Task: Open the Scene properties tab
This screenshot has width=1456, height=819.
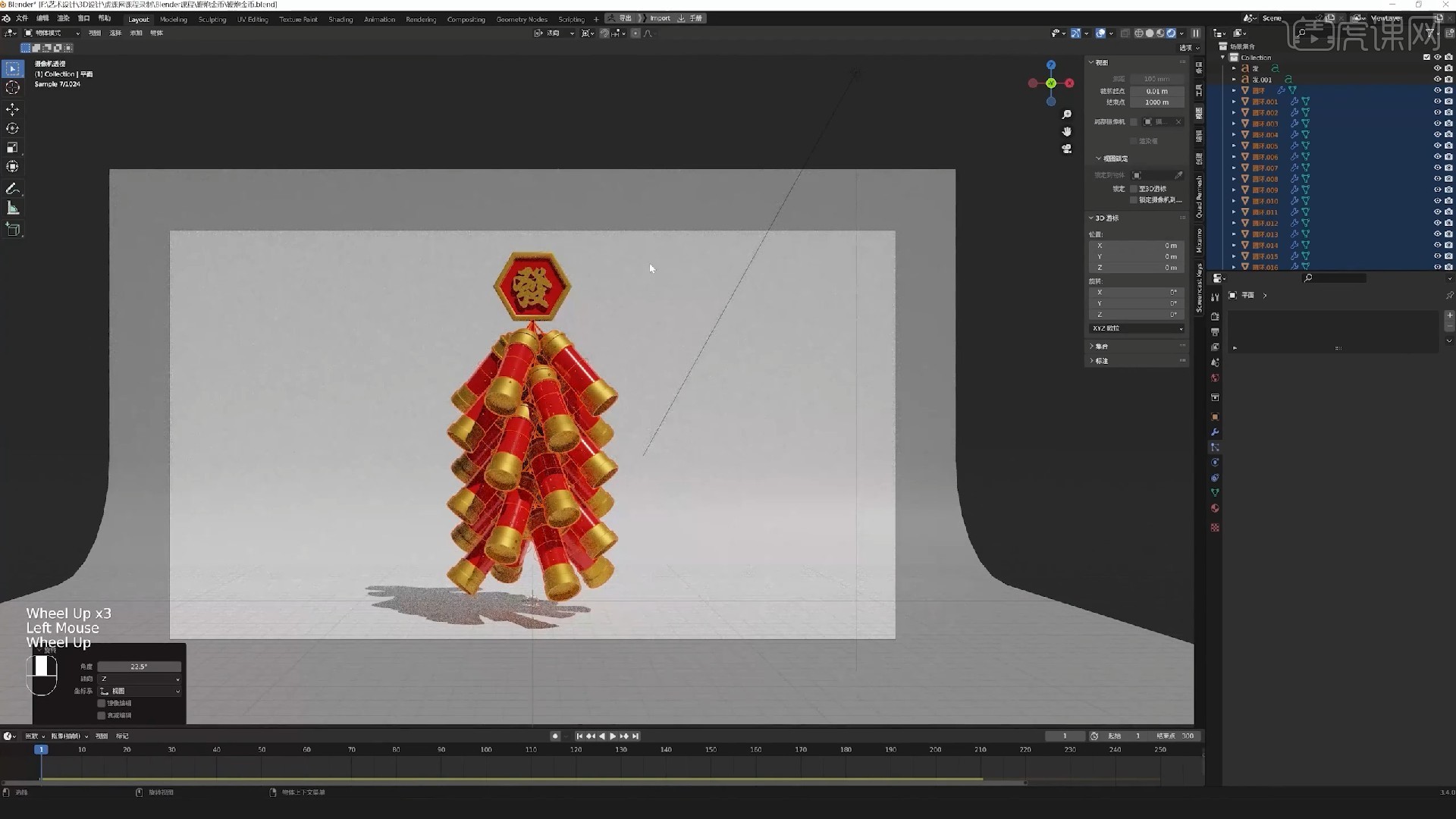Action: pyautogui.click(x=1215, y=362)
